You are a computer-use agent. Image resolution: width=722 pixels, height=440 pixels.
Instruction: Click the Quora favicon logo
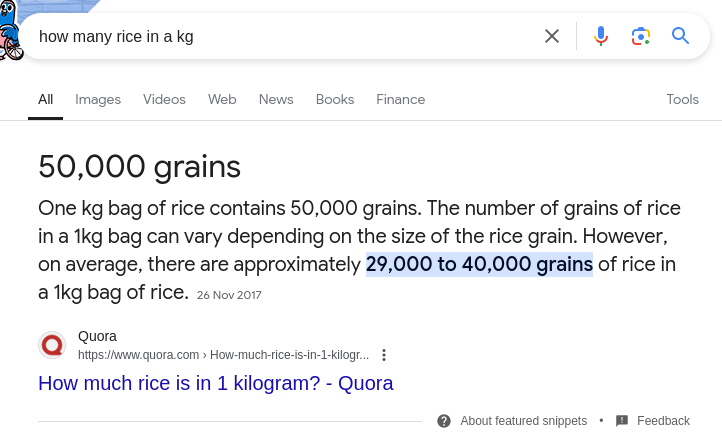tap(52, 345)
